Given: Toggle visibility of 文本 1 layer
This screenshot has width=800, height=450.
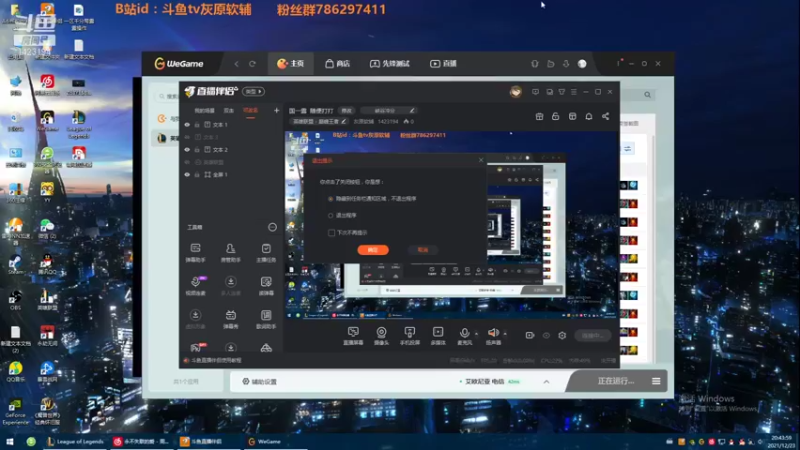Looking at the screenshot, I should tap(187, 124).
